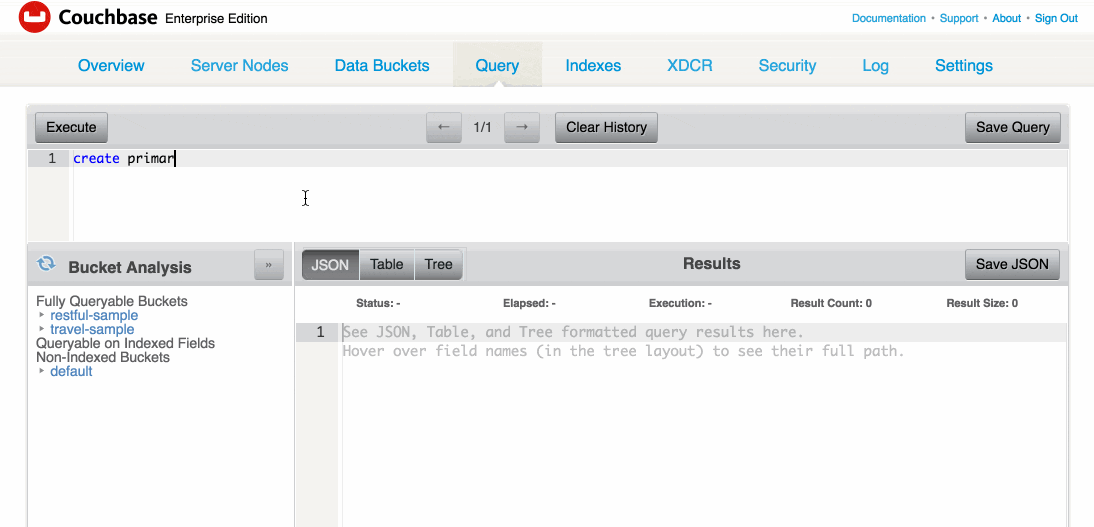Select the travel-sample bucket
This screenshot has height=527, width=1094.
[92, 329]
